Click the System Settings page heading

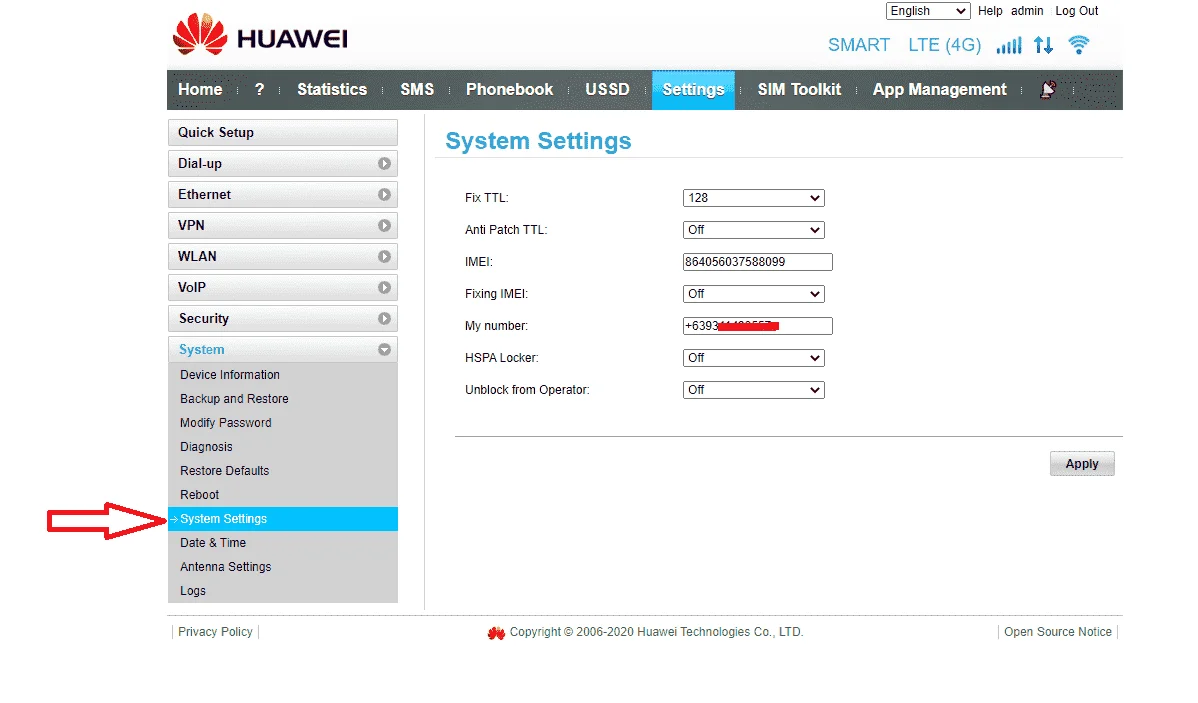coord(538,141)
